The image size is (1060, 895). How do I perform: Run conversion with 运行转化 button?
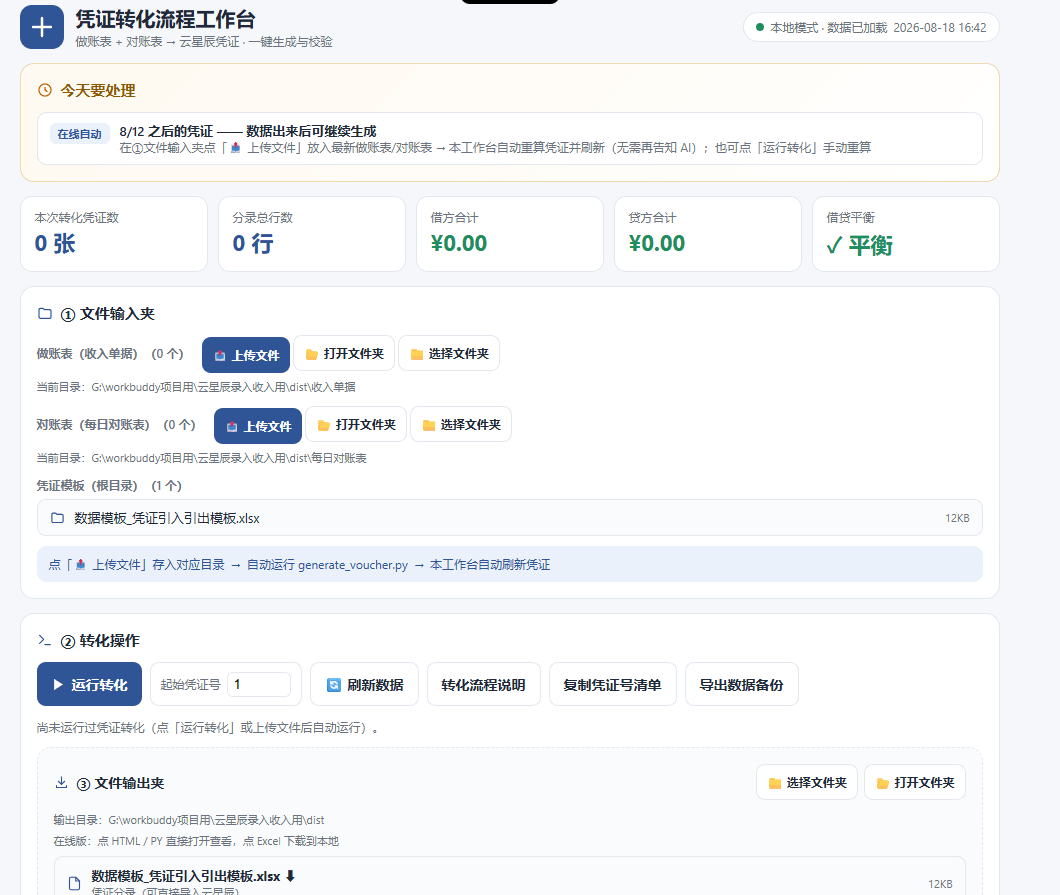click(x=89, y=684)
